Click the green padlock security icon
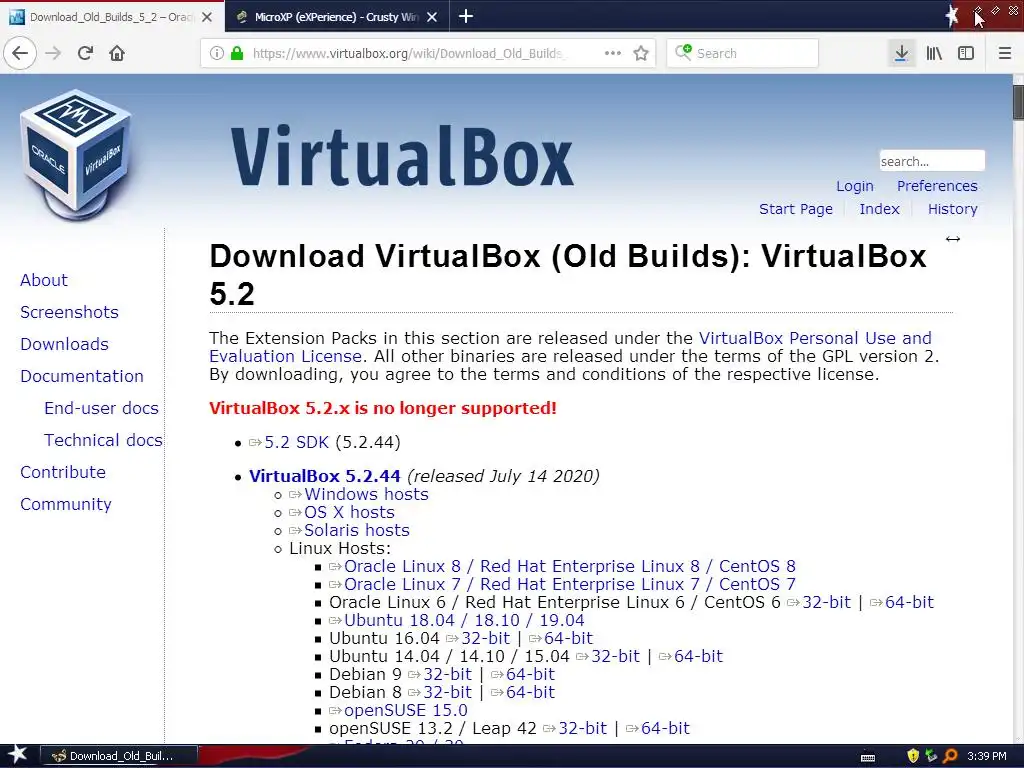This screenshot has height=768, width=1024. pyautogui.click(x=237, y=53)
